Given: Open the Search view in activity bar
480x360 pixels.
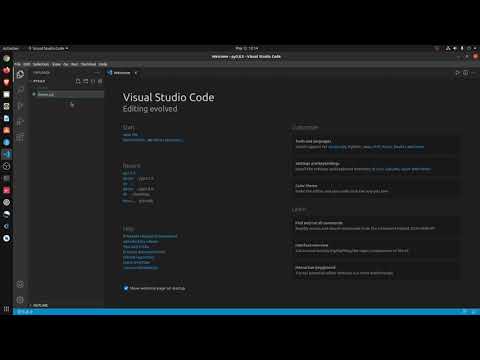Looking at the screenshot, I should pyautogui.click(x=20, y=90).
